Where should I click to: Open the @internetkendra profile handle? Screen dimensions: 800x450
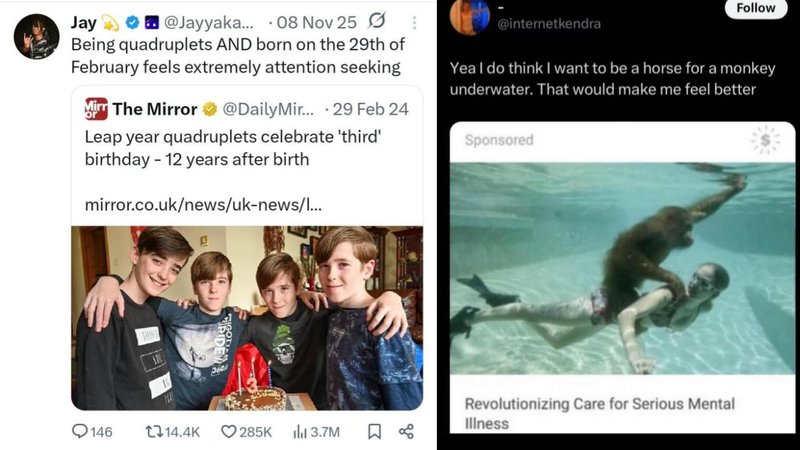(x=549, y=23)
